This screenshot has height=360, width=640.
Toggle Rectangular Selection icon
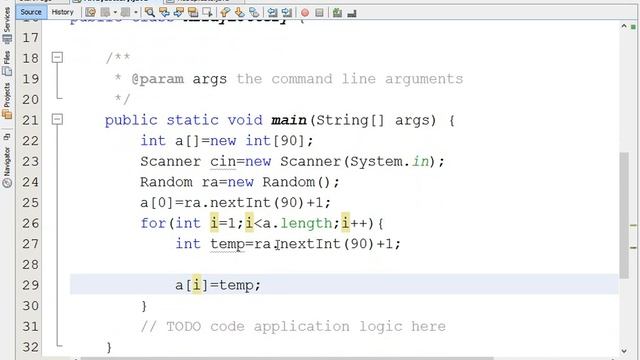pyautogui.click(x=207, y=13)
